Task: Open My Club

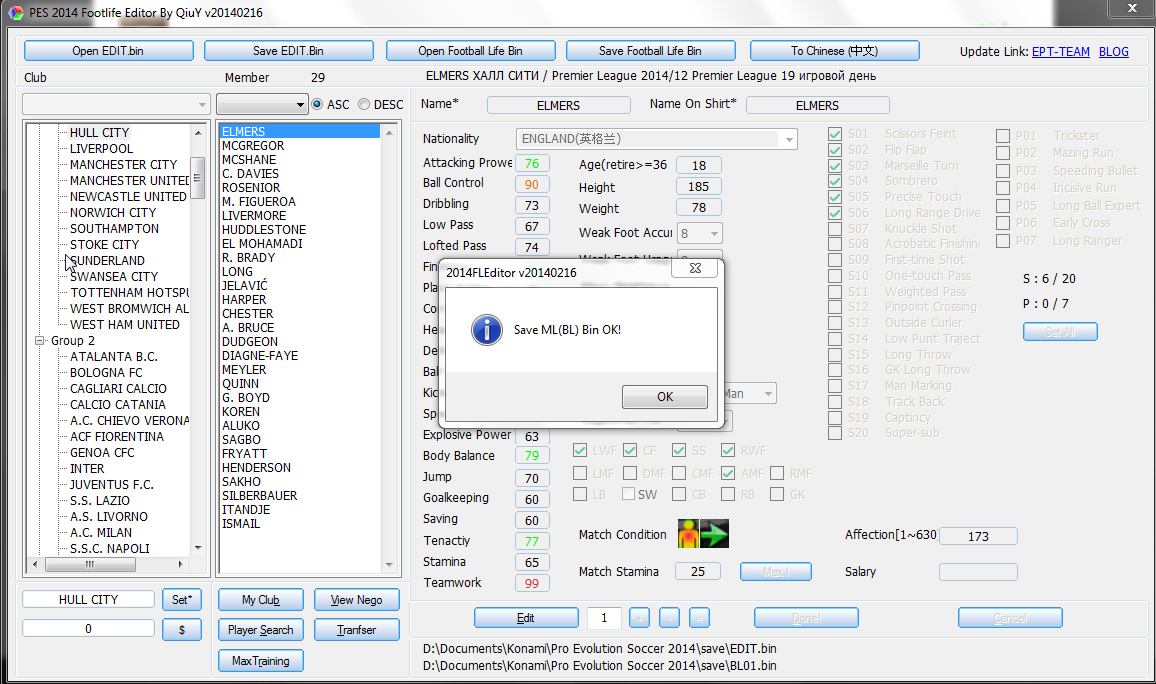Action: click(x=260, y=600)
